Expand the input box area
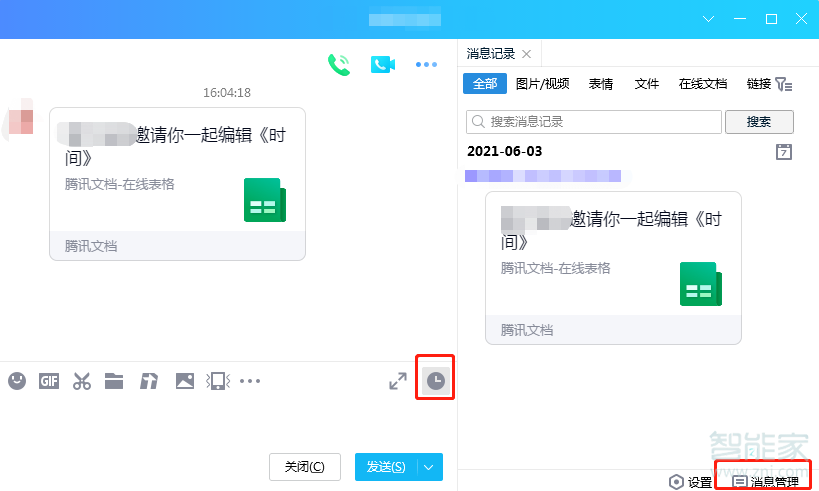819x491 pixels. [398, 381]
